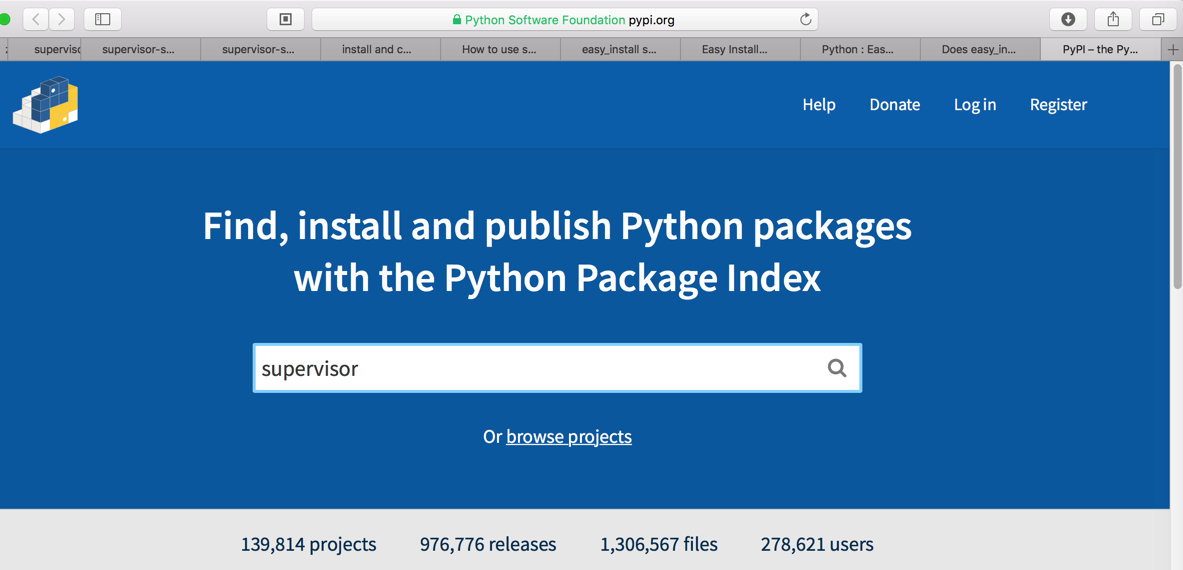This screenshot has width=1183, height=570.
Task: Show all tabs overview icon
Action: (x=1158, y=19)
